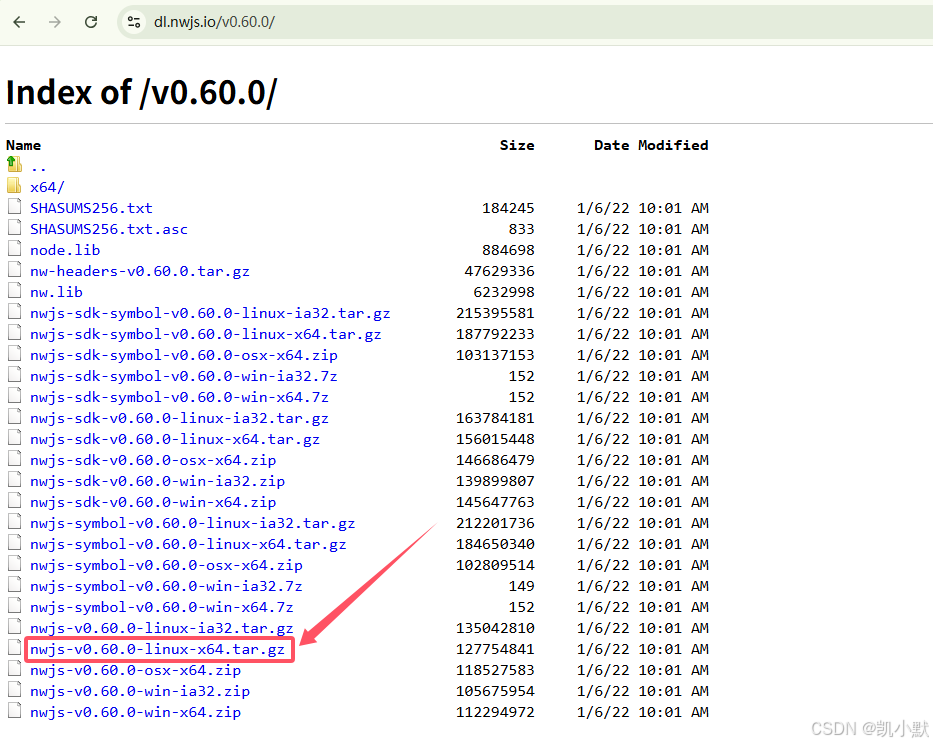Click the Size column header

point(517,145)
